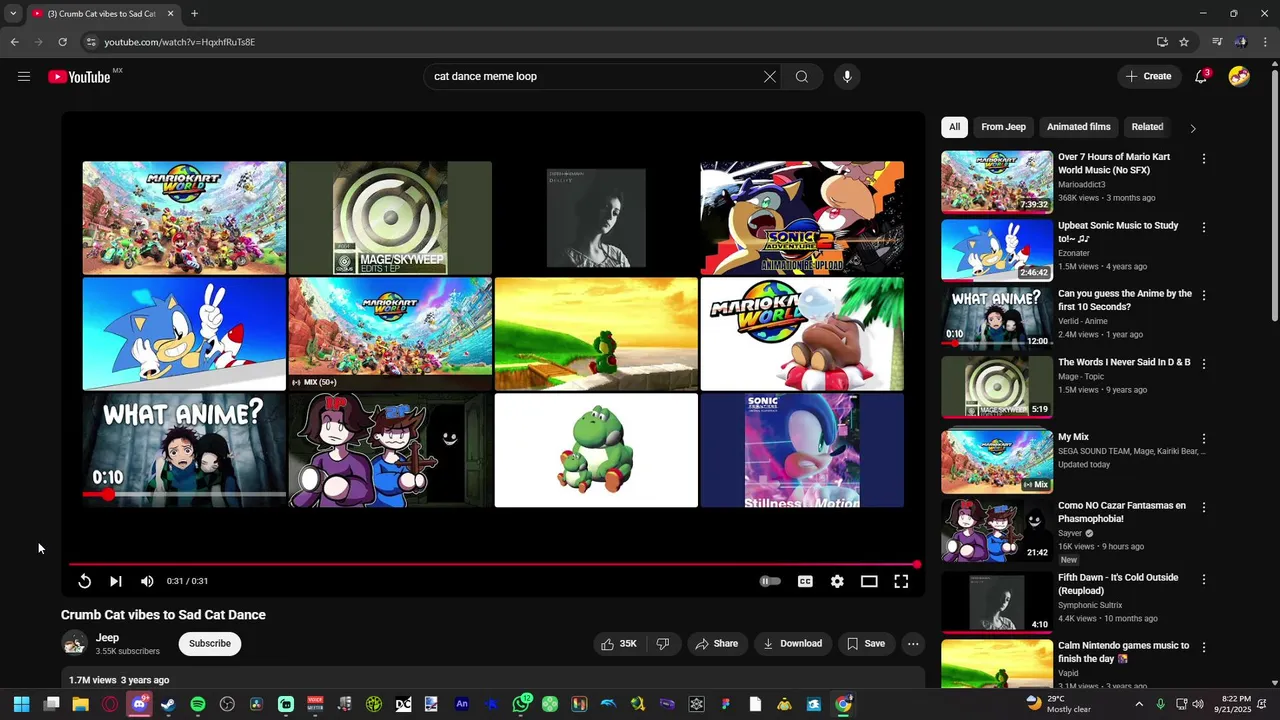
Task: Bookmark this page with the star
Action: [1184, 42]
